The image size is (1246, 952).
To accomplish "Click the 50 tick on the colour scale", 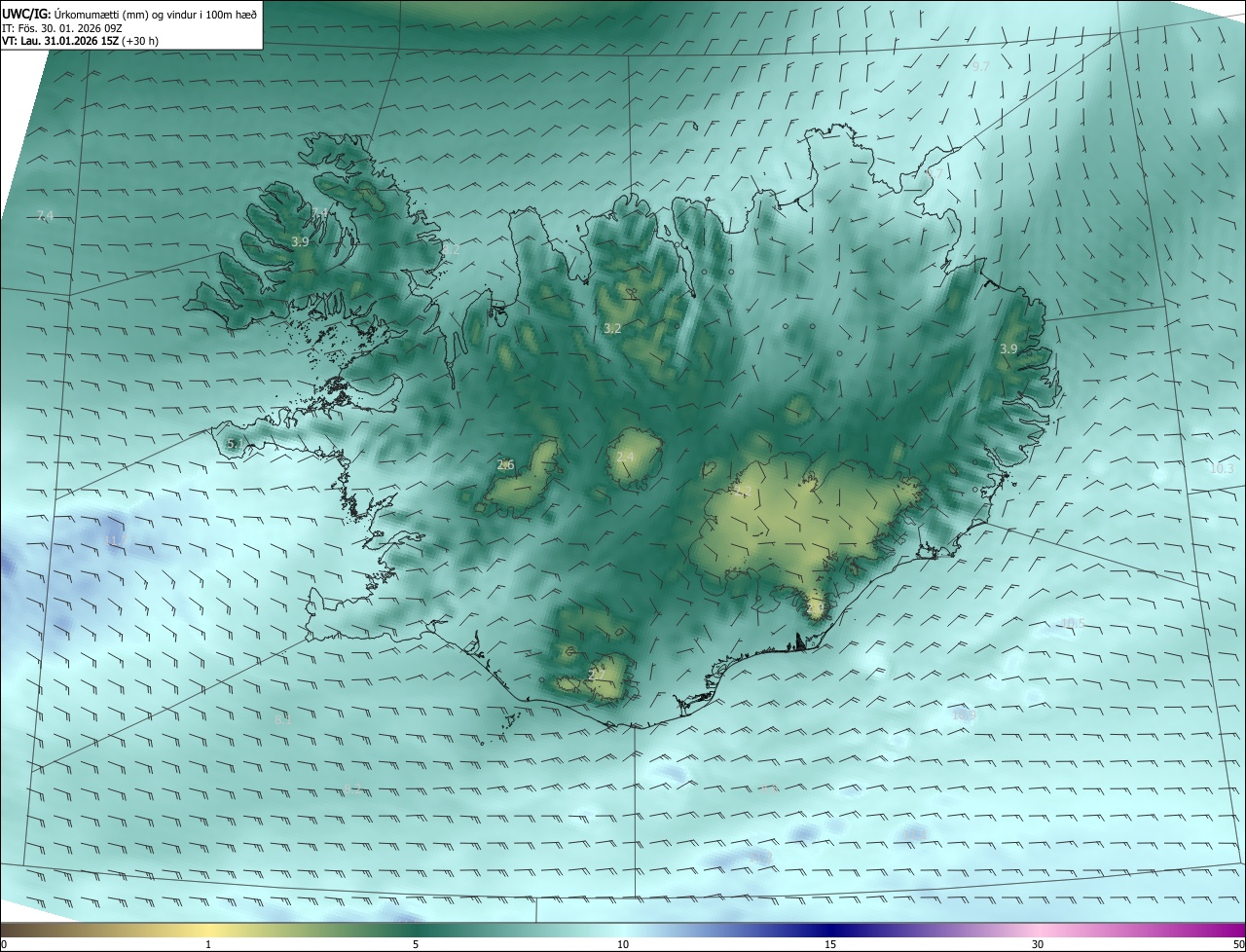I will [1238, 944].
